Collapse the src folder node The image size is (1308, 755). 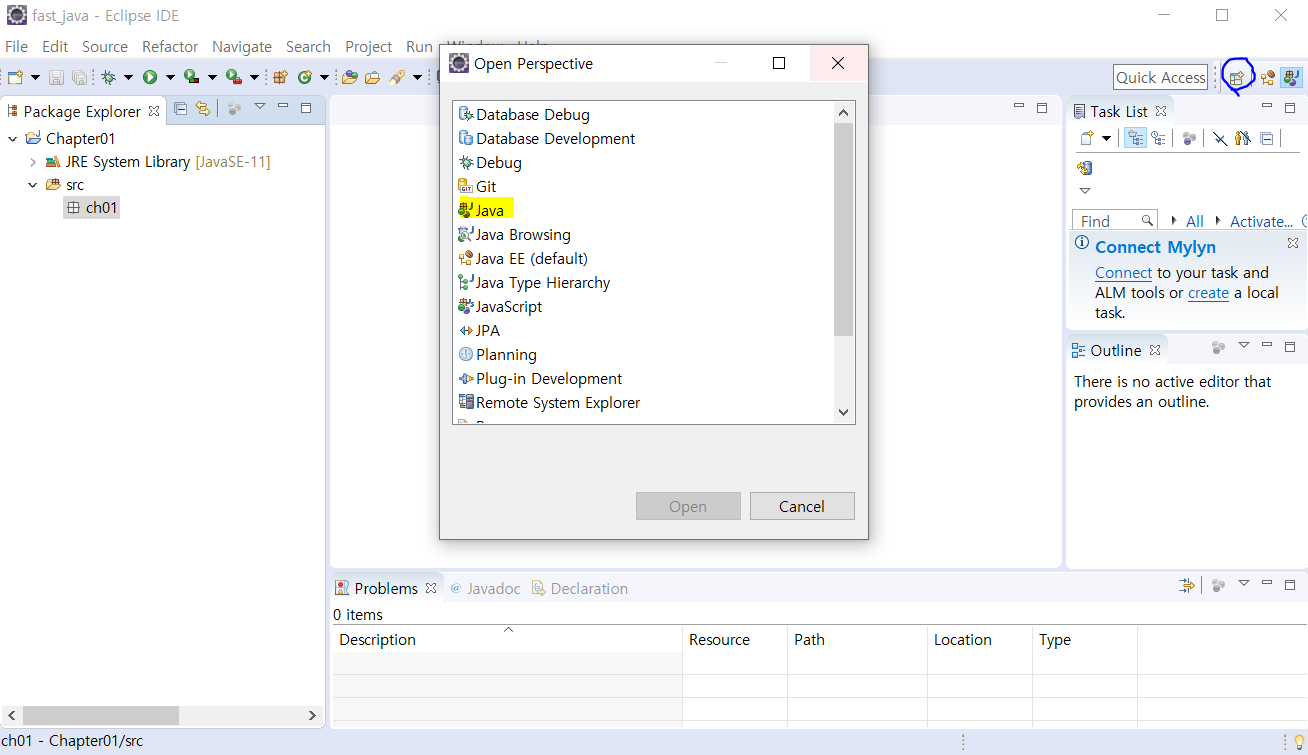[32, 185]
